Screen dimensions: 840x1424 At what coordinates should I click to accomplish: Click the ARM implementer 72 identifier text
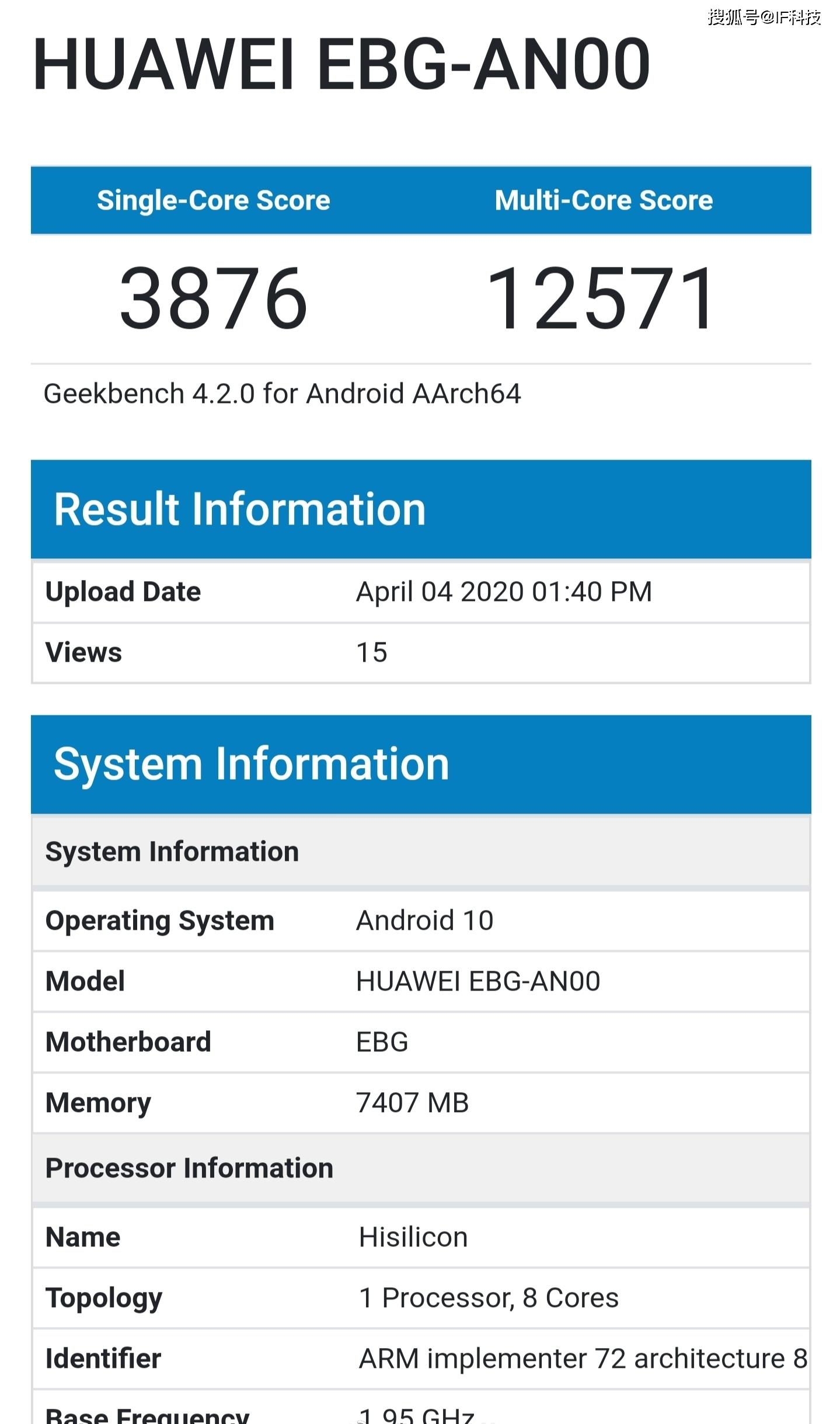coord(583,1359)
